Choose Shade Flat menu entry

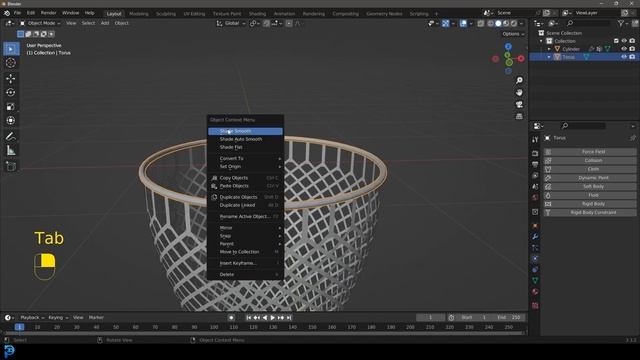click(245, 147)
